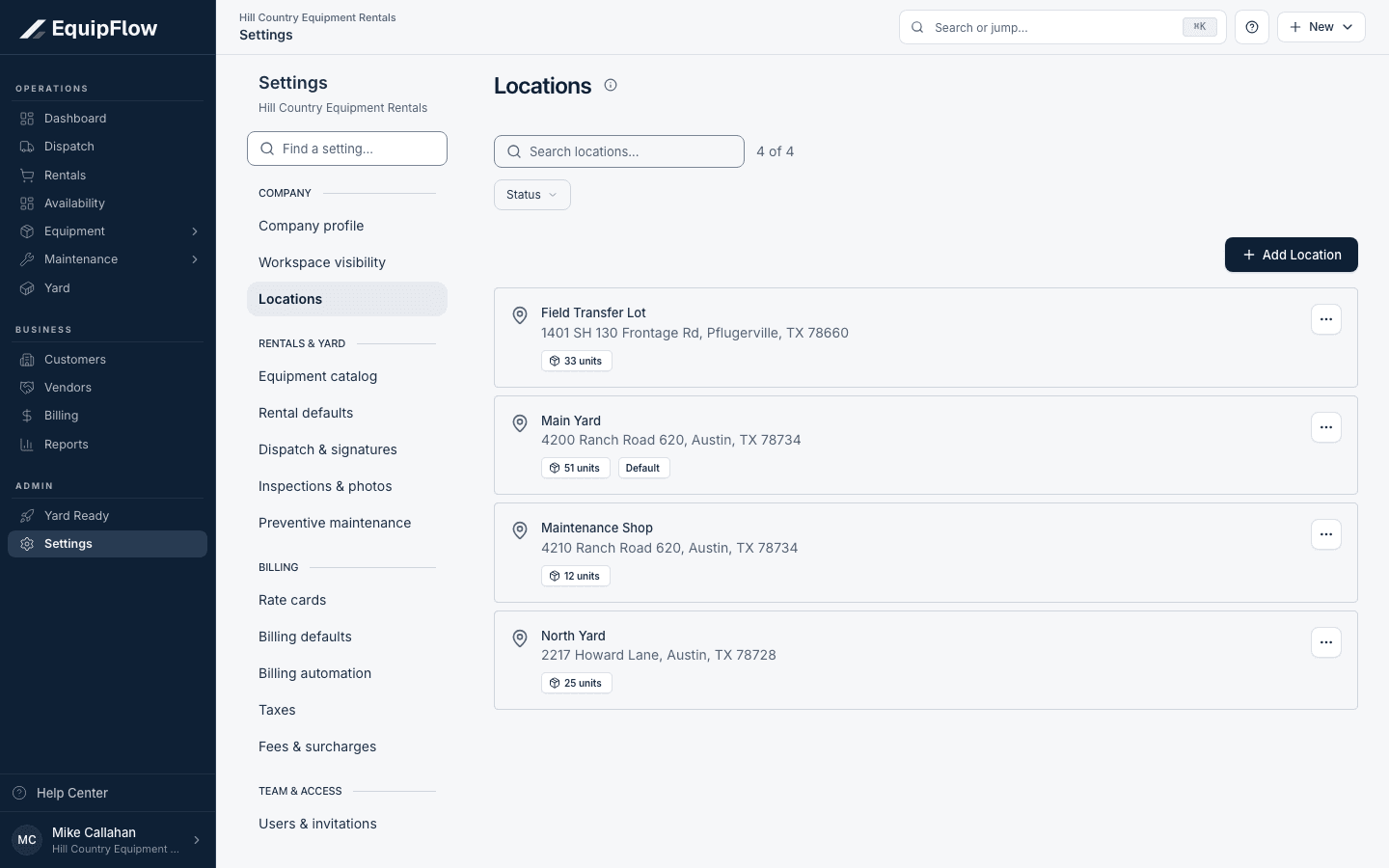This screenshot has width=1389, height=868.
Task: Expand Mike Callahan account chevron
Action: [x=197, y=840]
